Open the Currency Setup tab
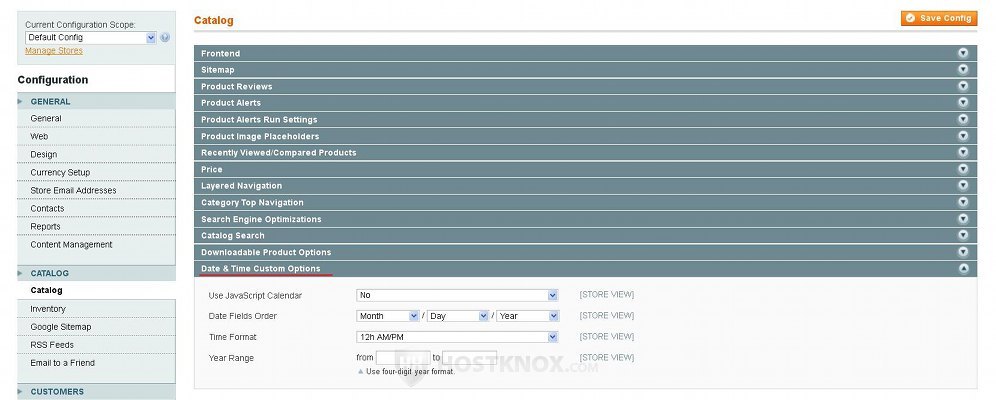996x400 pixels. tap(96, 172)
